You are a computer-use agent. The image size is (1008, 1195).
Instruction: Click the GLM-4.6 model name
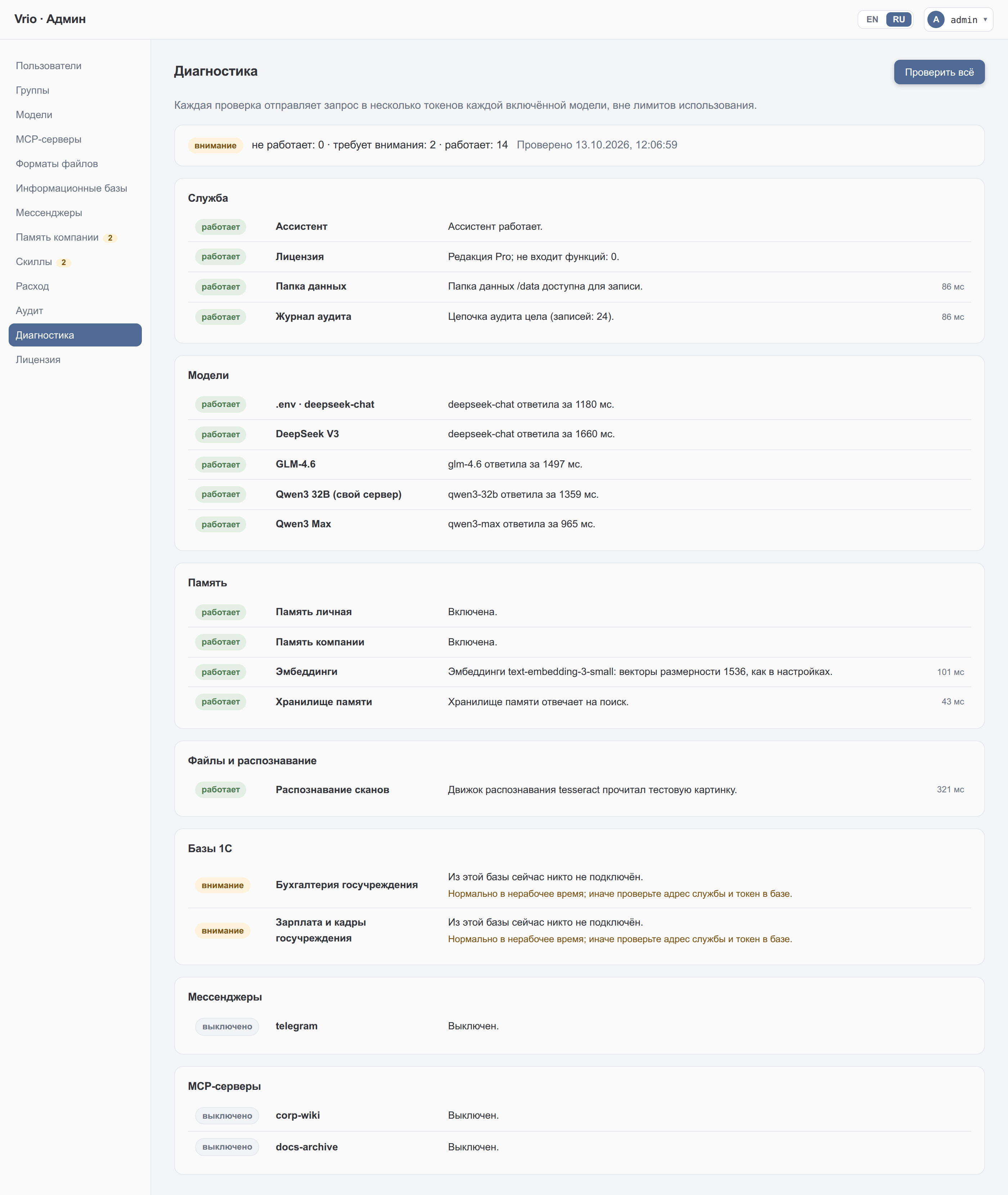click(x=296, y=464)
